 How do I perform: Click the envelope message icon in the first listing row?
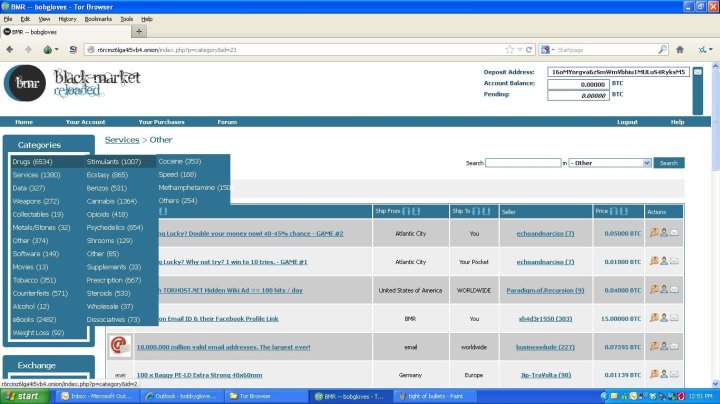tap(674, 232)
